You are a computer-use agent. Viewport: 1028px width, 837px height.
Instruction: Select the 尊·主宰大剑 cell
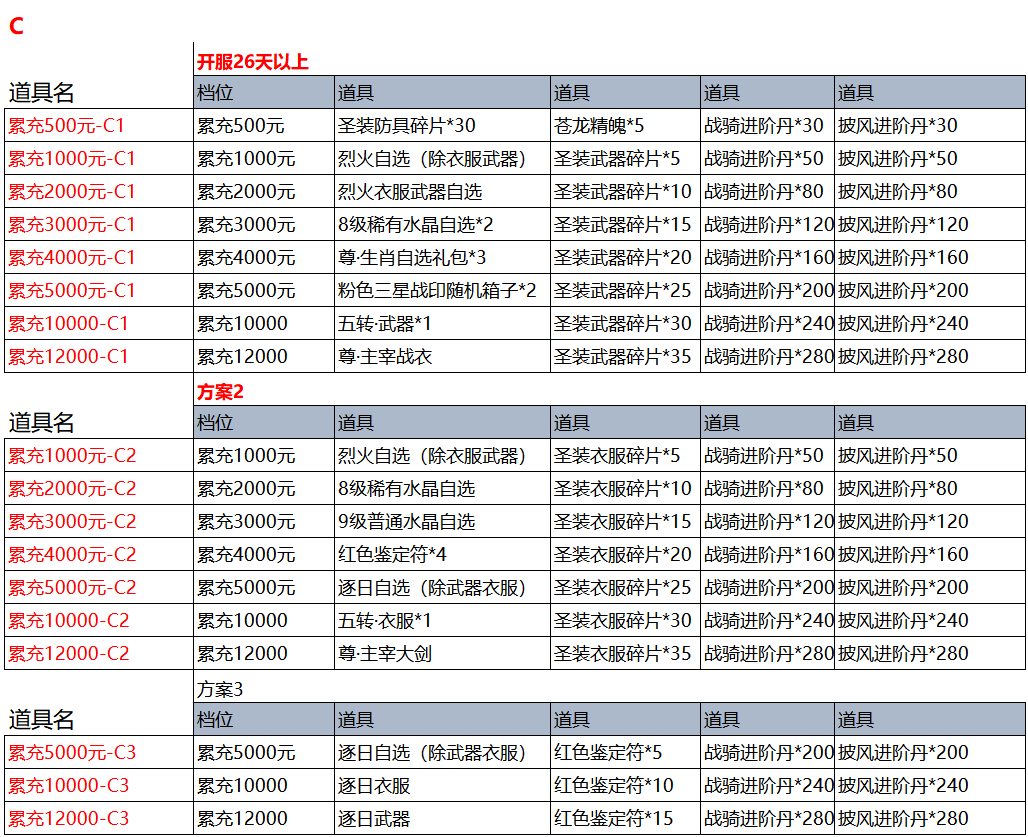click(x=386, y=654)
